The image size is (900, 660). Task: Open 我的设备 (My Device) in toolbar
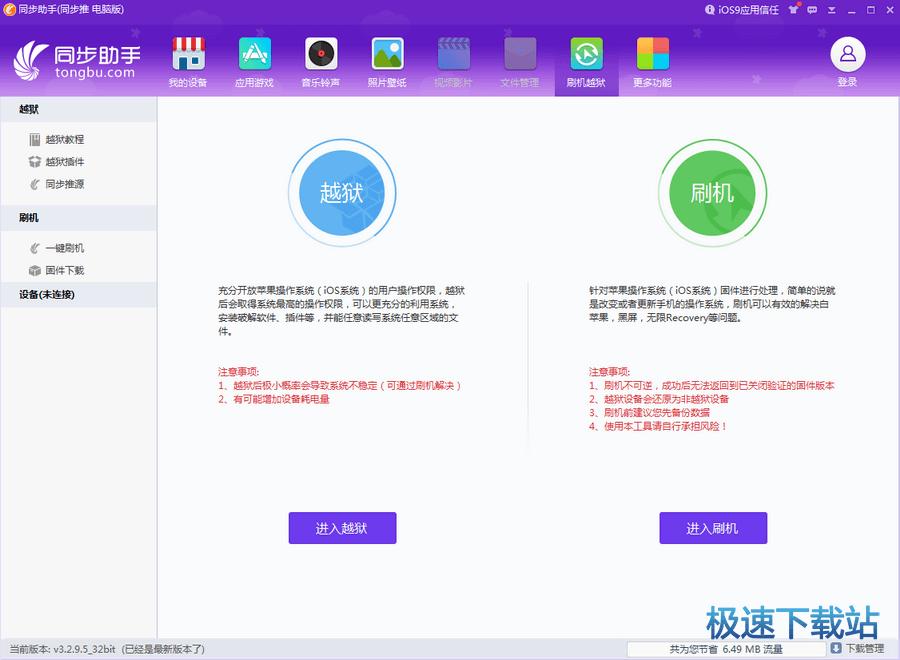click(x=188, y=62)
